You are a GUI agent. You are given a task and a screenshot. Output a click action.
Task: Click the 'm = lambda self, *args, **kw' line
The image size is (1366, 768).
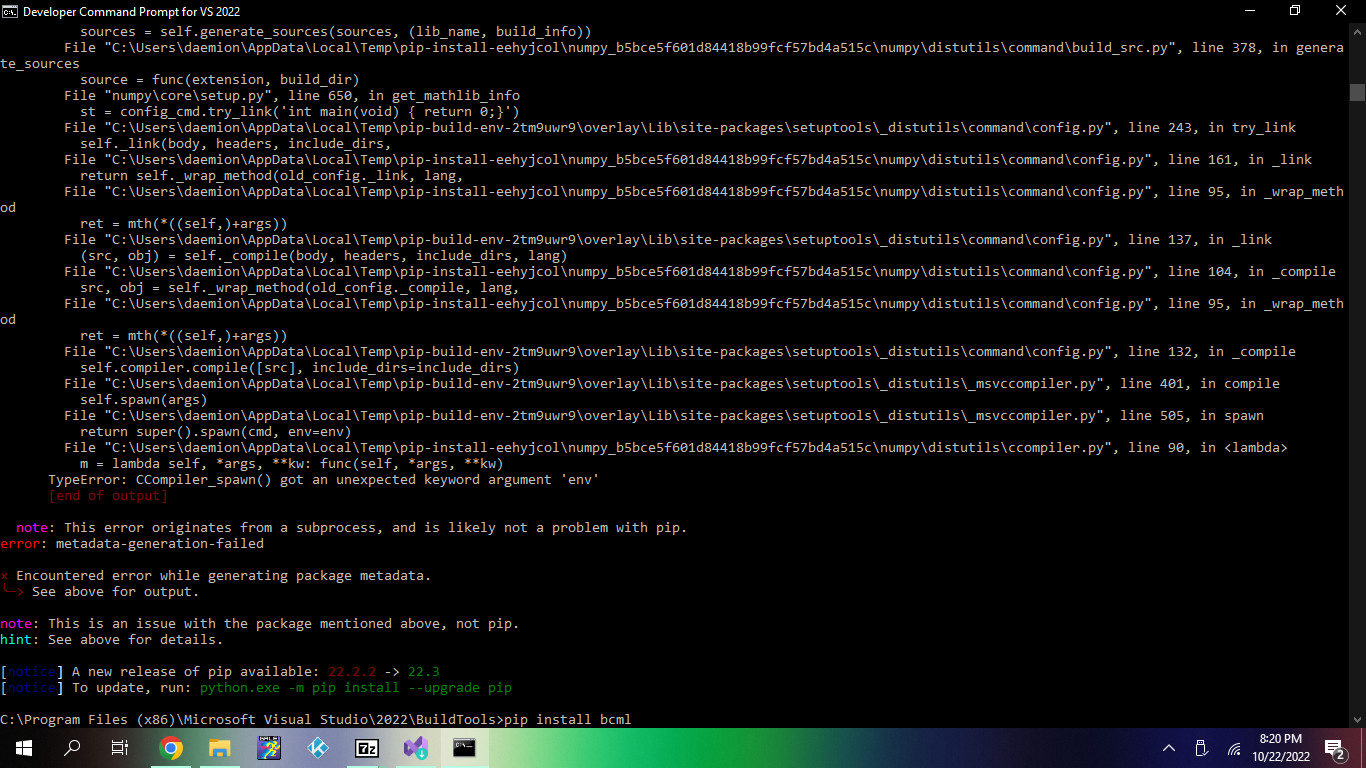pos(292,464)
